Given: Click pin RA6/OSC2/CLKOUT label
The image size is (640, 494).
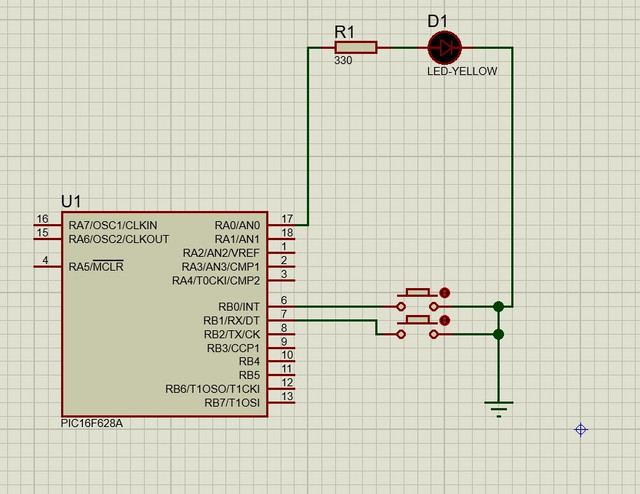Looking at the screenshot, I should click(x=119, y=239).
